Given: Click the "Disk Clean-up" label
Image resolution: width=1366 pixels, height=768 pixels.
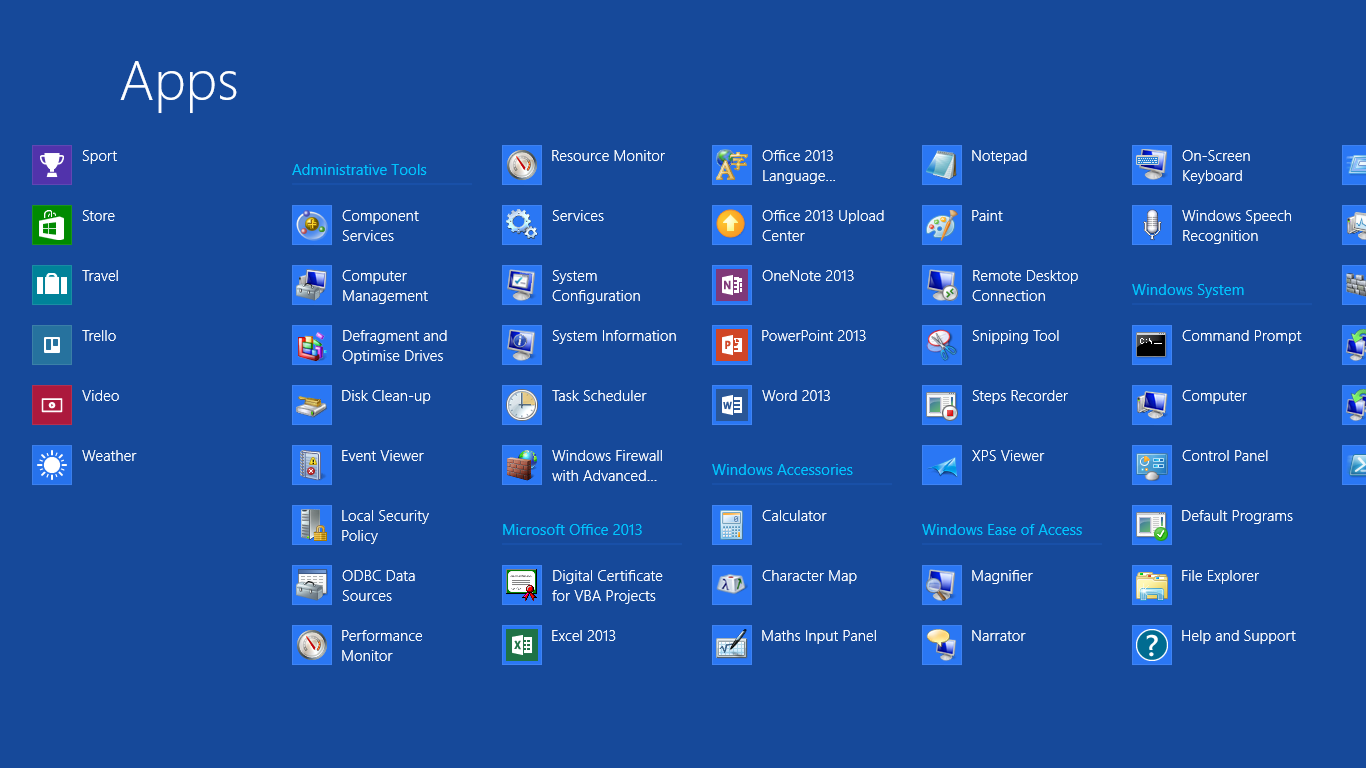Looking at the screenshot, I should pos(386,397).
